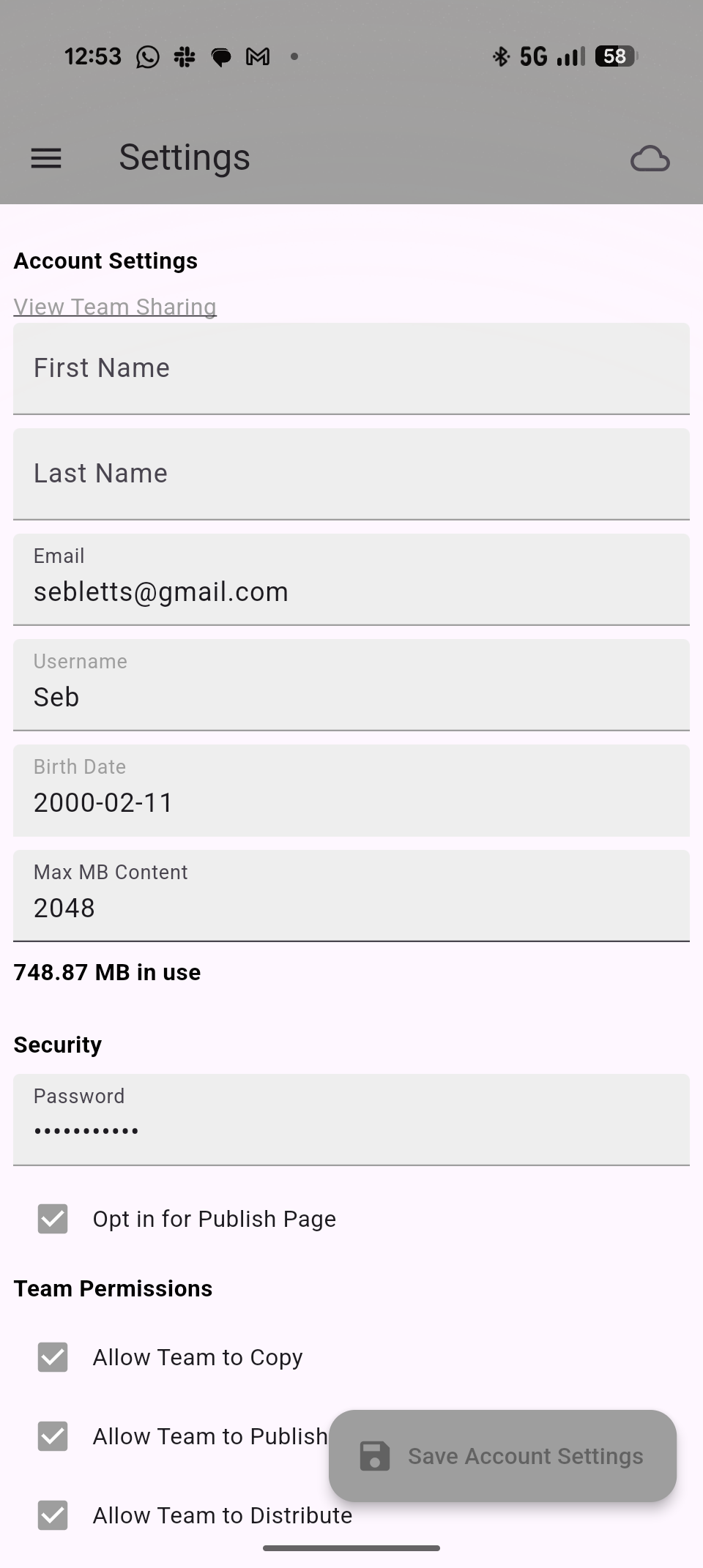703x1568 pixels.
Task: Toggle Opt in for Publish Page
Action: (53, 1219)
